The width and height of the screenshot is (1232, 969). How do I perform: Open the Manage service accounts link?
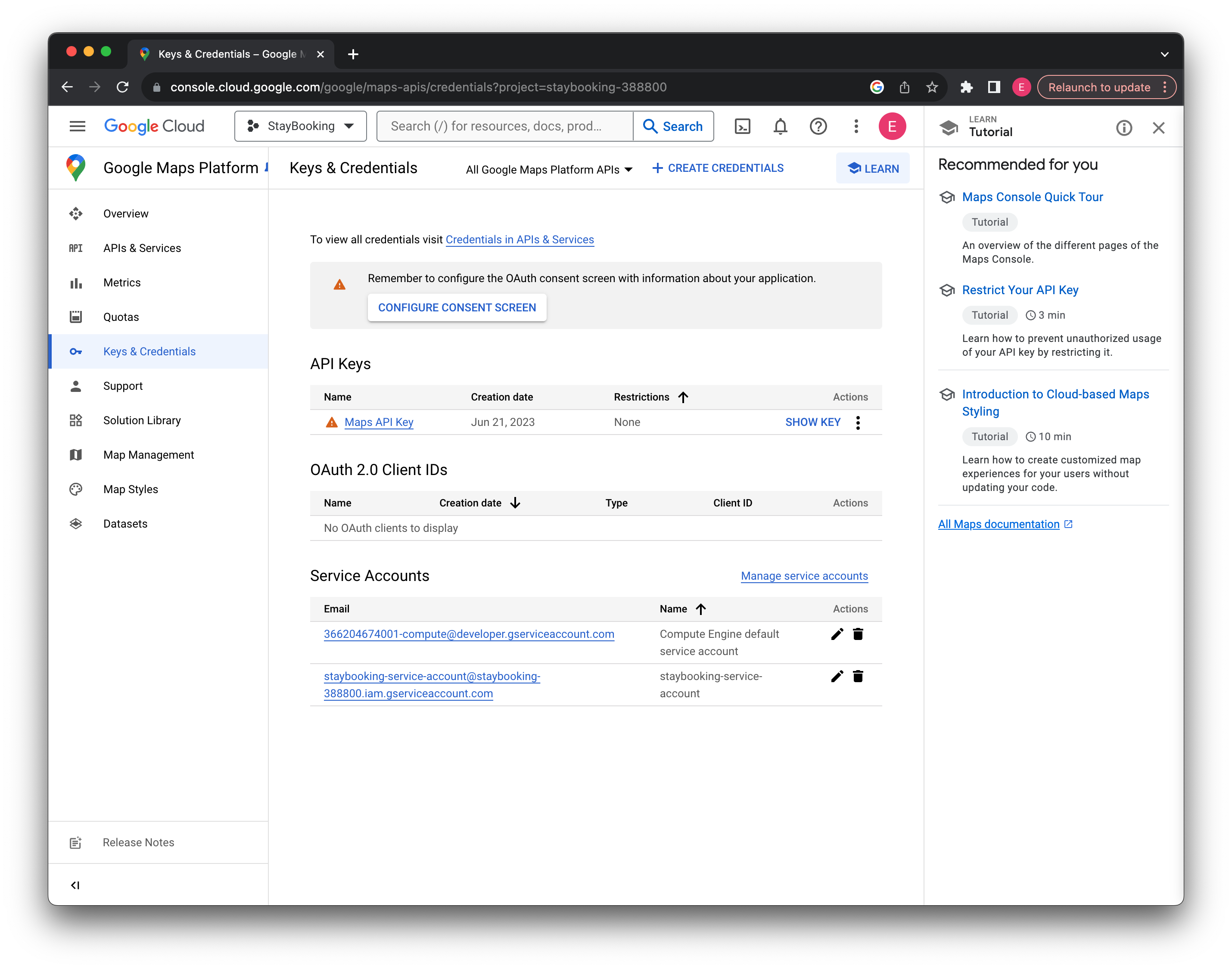tap(804, 575)
